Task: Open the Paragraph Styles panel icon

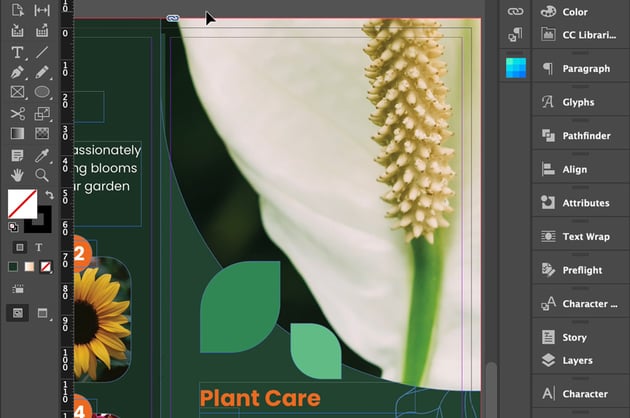Action: tap(515, 35)
